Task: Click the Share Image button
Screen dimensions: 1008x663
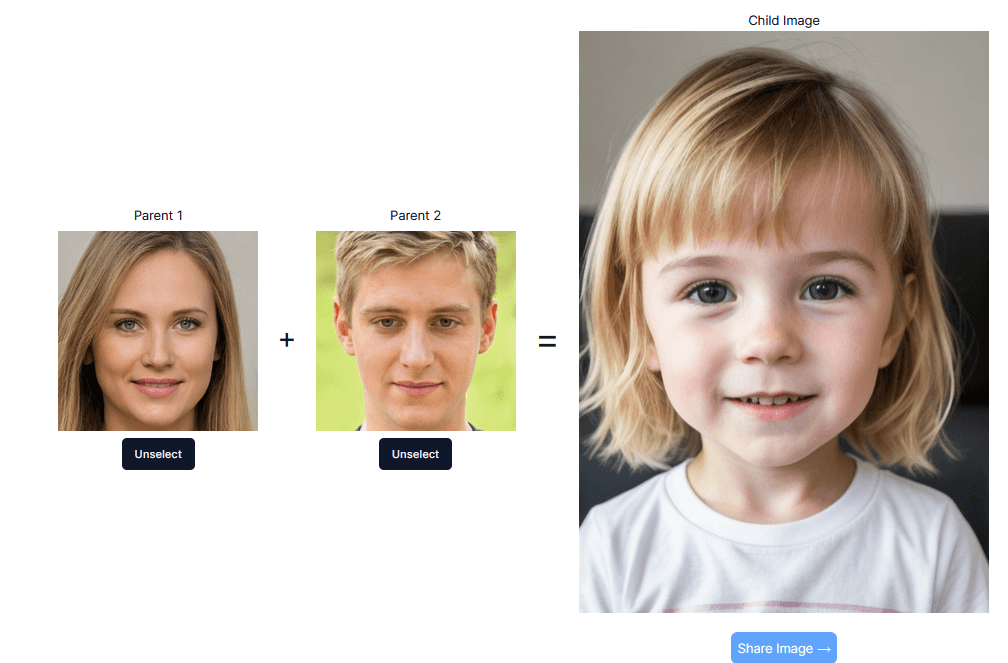Action: point(784,648)
